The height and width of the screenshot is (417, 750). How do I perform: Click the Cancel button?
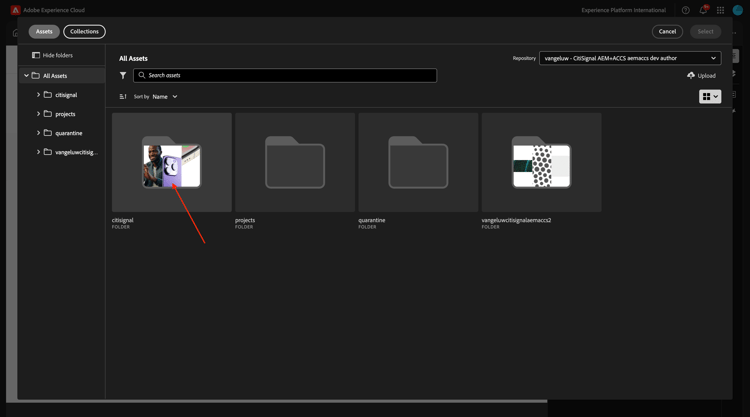(667, 32)
